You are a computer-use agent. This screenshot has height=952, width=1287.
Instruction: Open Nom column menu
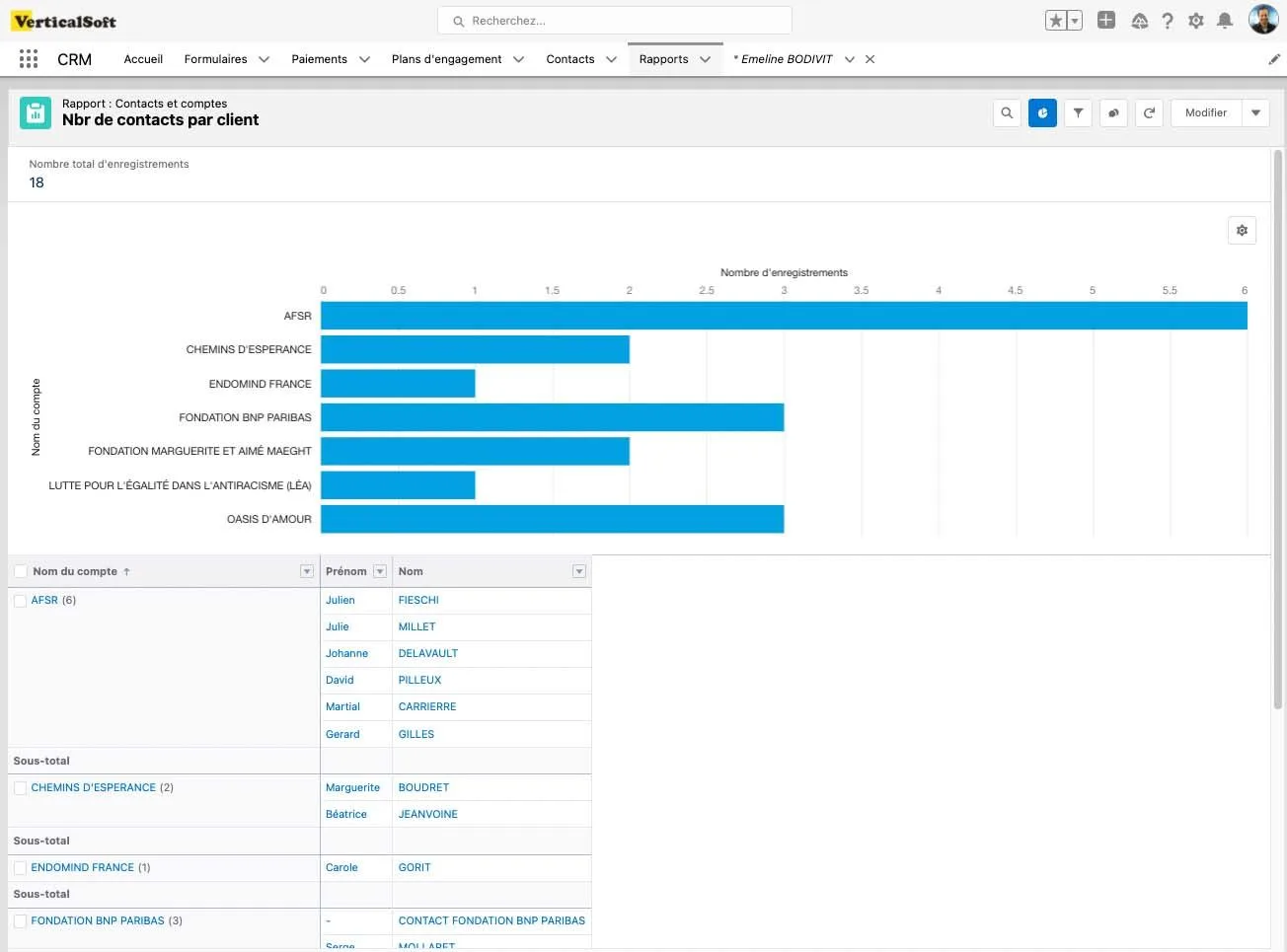579,571
